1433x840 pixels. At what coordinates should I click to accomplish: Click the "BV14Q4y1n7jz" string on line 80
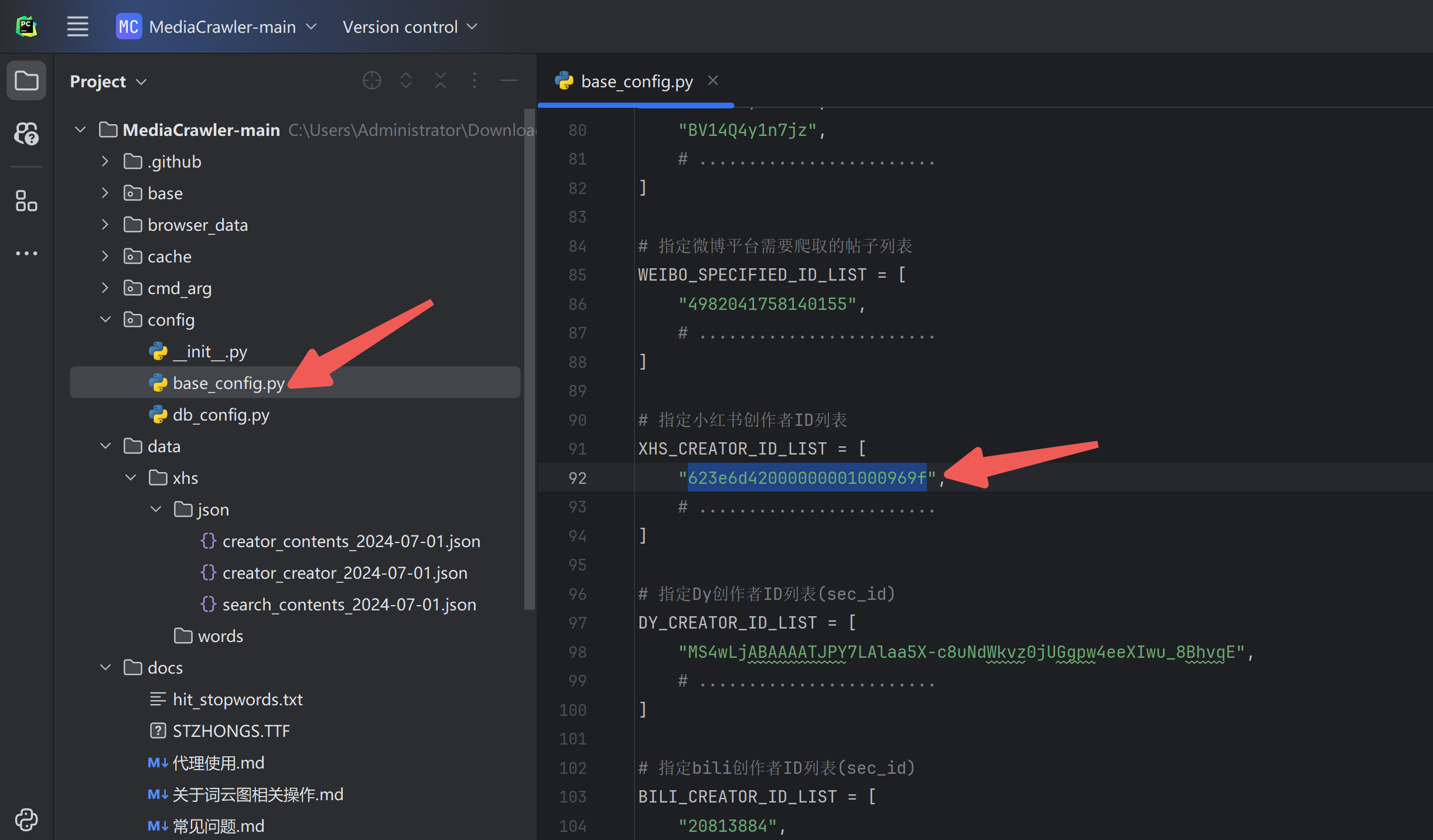tap(748, 130)
